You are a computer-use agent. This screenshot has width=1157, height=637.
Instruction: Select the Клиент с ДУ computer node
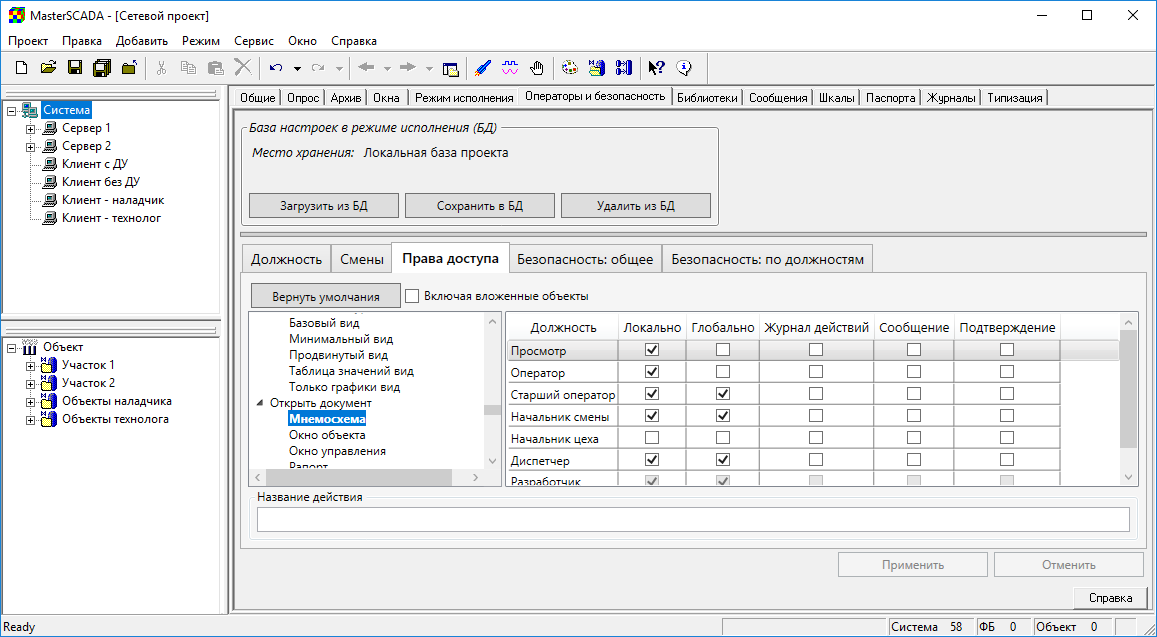[x=94, y=164]
